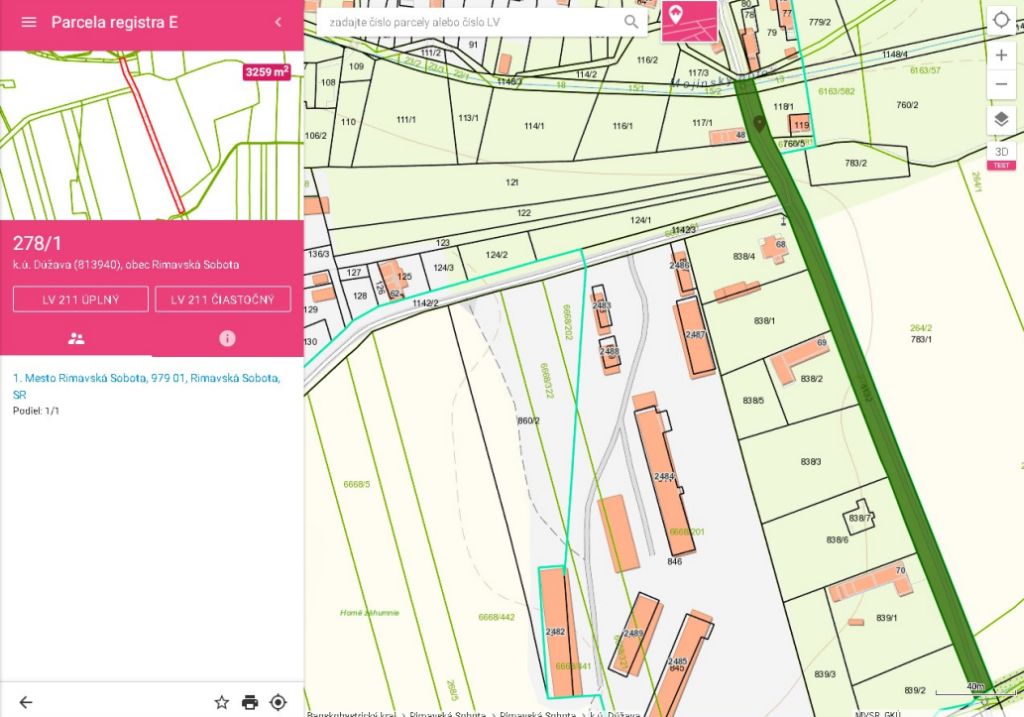Open the map layers selector

pos(1001,120)
